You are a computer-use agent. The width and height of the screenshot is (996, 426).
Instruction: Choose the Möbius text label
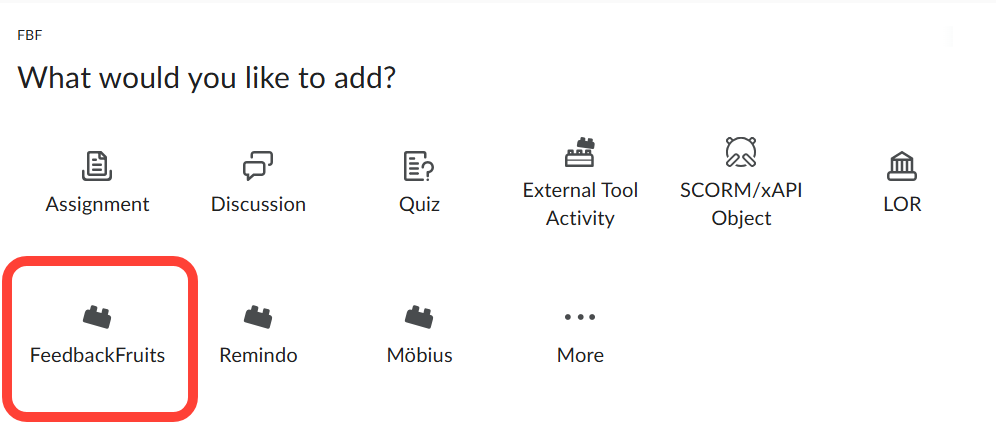pos(419,355)
